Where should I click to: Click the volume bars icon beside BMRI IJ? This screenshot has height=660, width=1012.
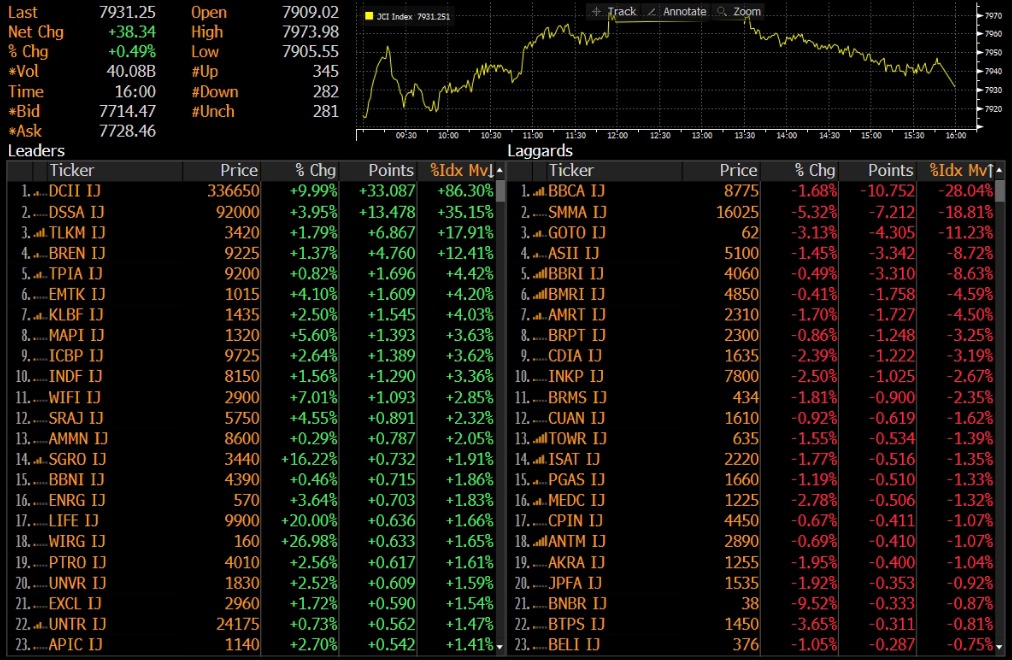pyautogui.click(x=540, y=294)
